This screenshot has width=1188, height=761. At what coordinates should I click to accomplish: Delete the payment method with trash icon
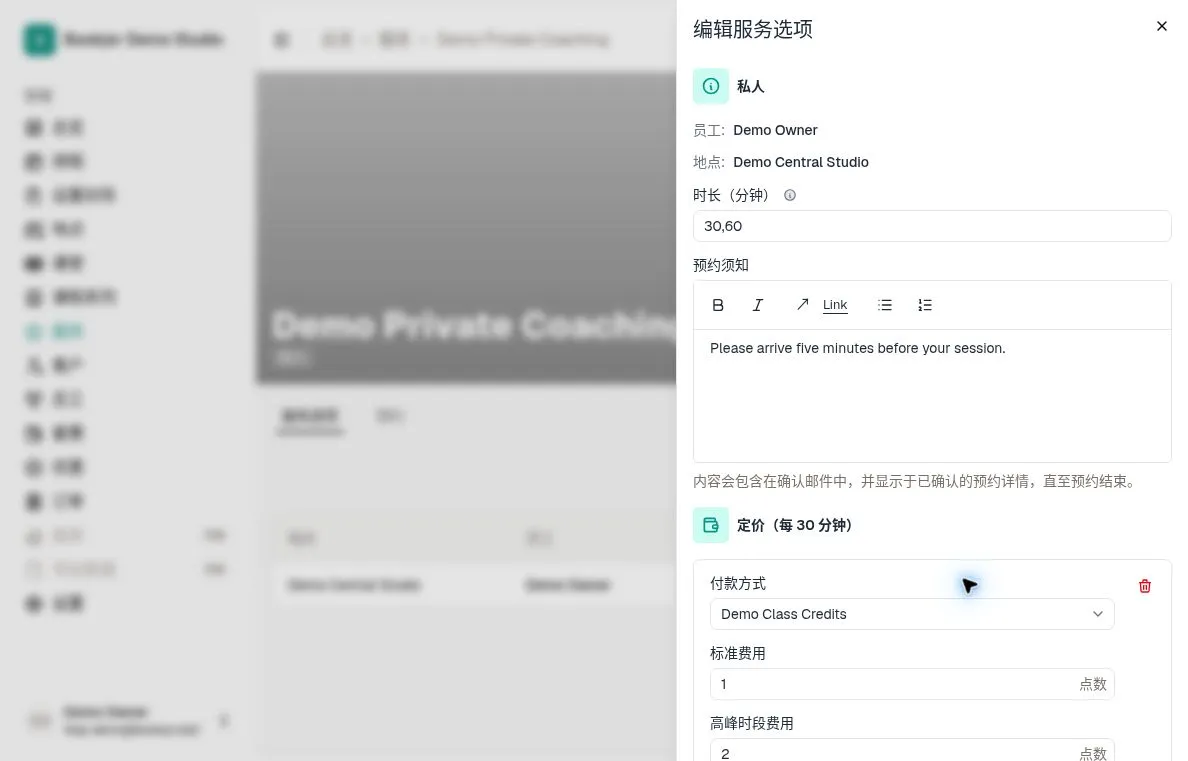click(1145, 586)
